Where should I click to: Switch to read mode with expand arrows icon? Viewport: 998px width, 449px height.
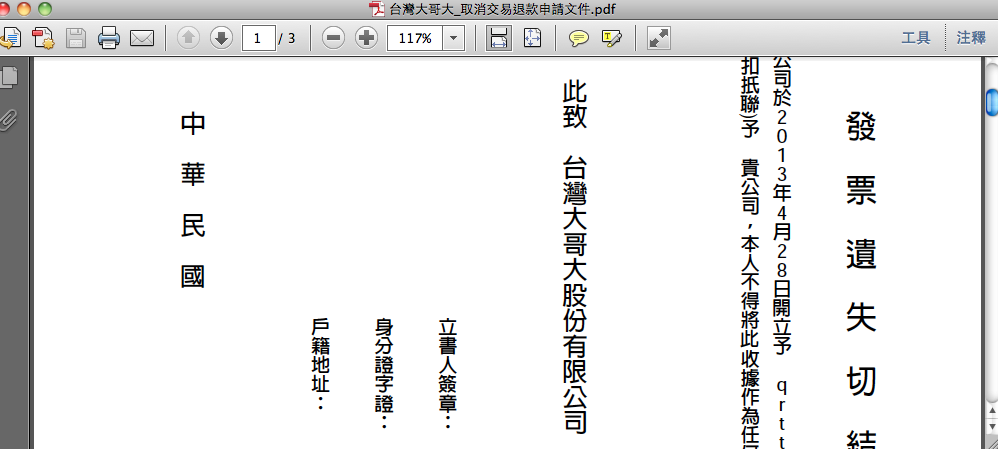coord(659,38)
